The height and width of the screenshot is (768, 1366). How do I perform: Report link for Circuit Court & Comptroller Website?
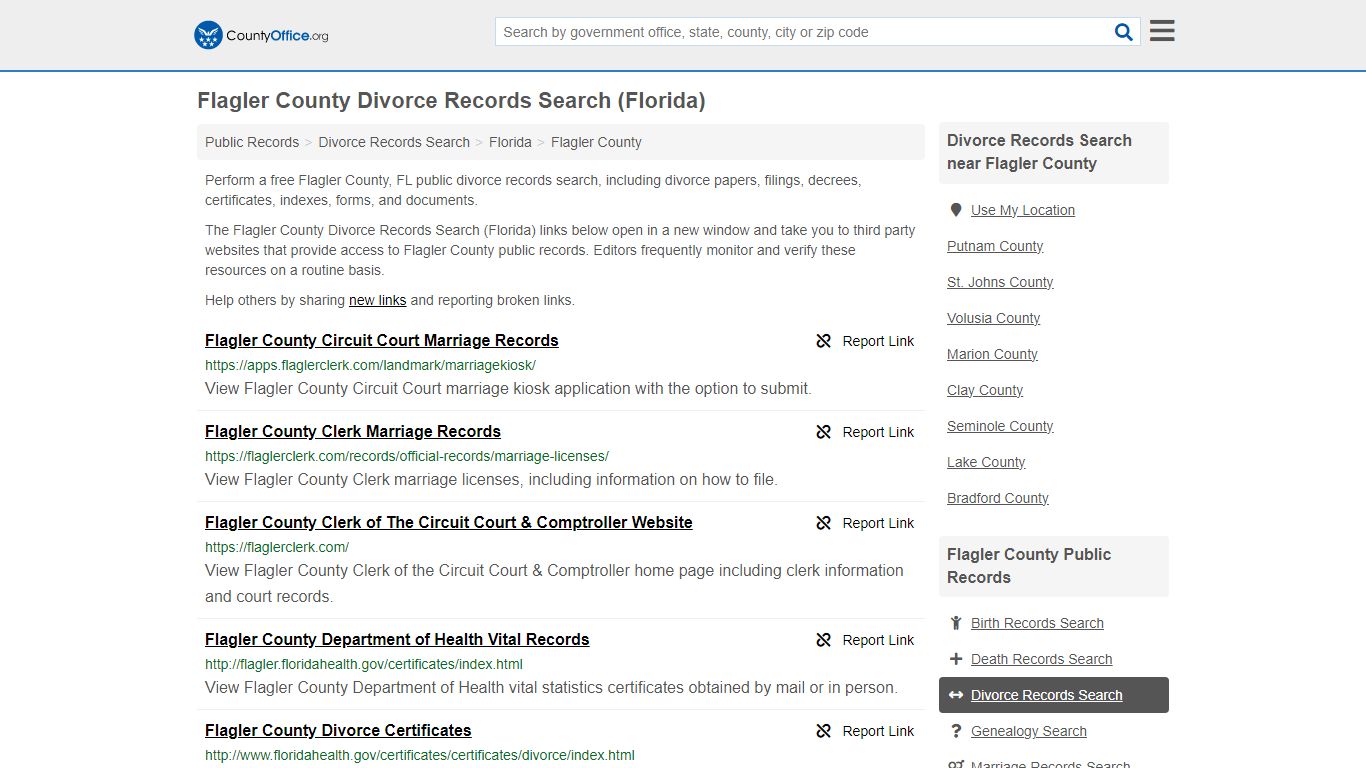[x=878, y=523]
